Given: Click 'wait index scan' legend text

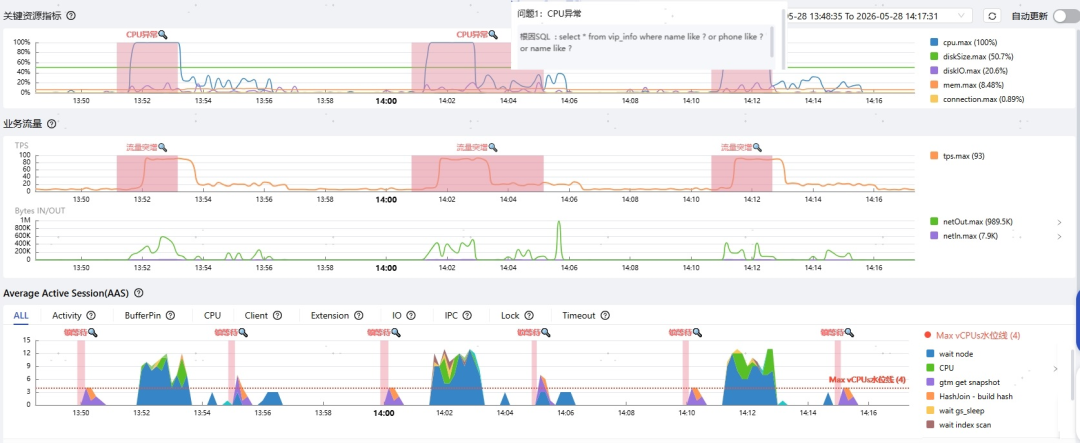Looking at the screenshot, I should [x=965, y=425].
